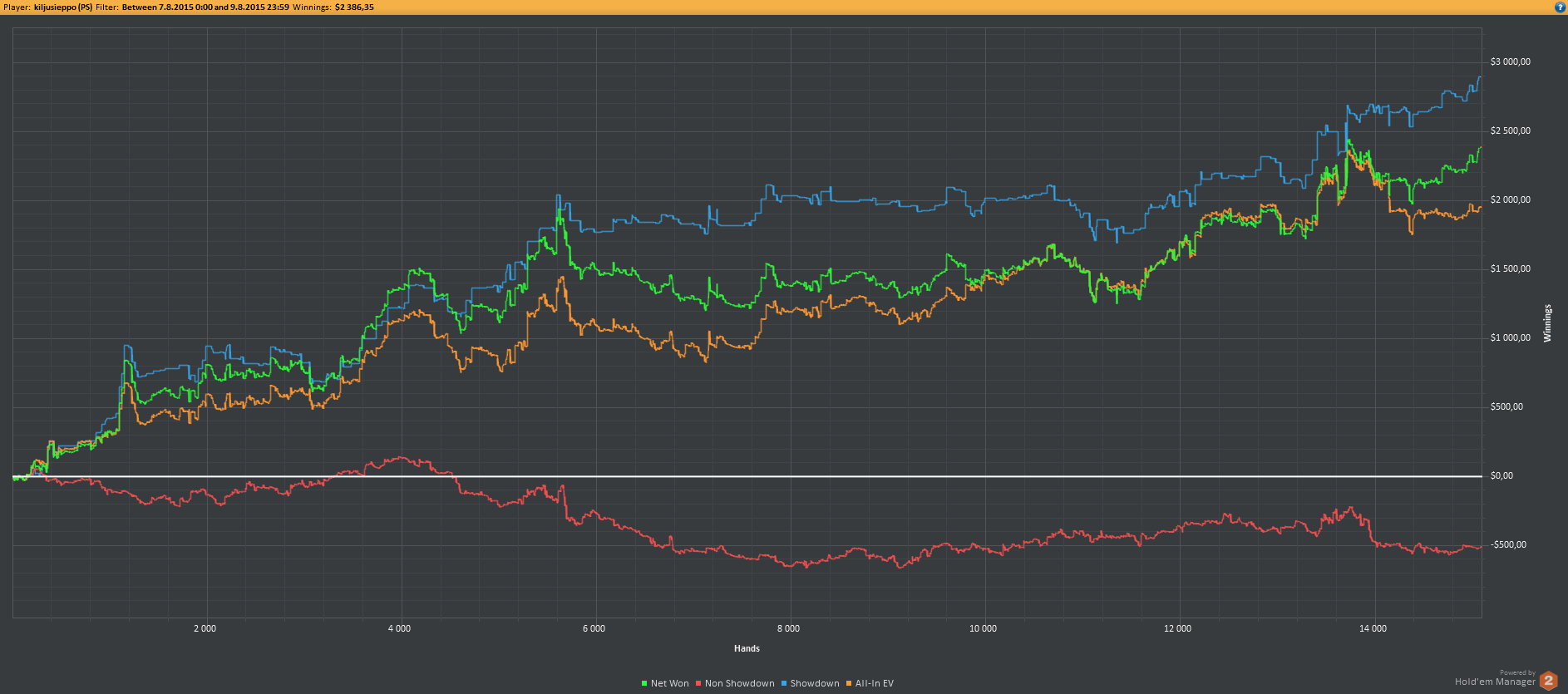Click the Winnings total $2 386,35 in header

click(354, 7)
